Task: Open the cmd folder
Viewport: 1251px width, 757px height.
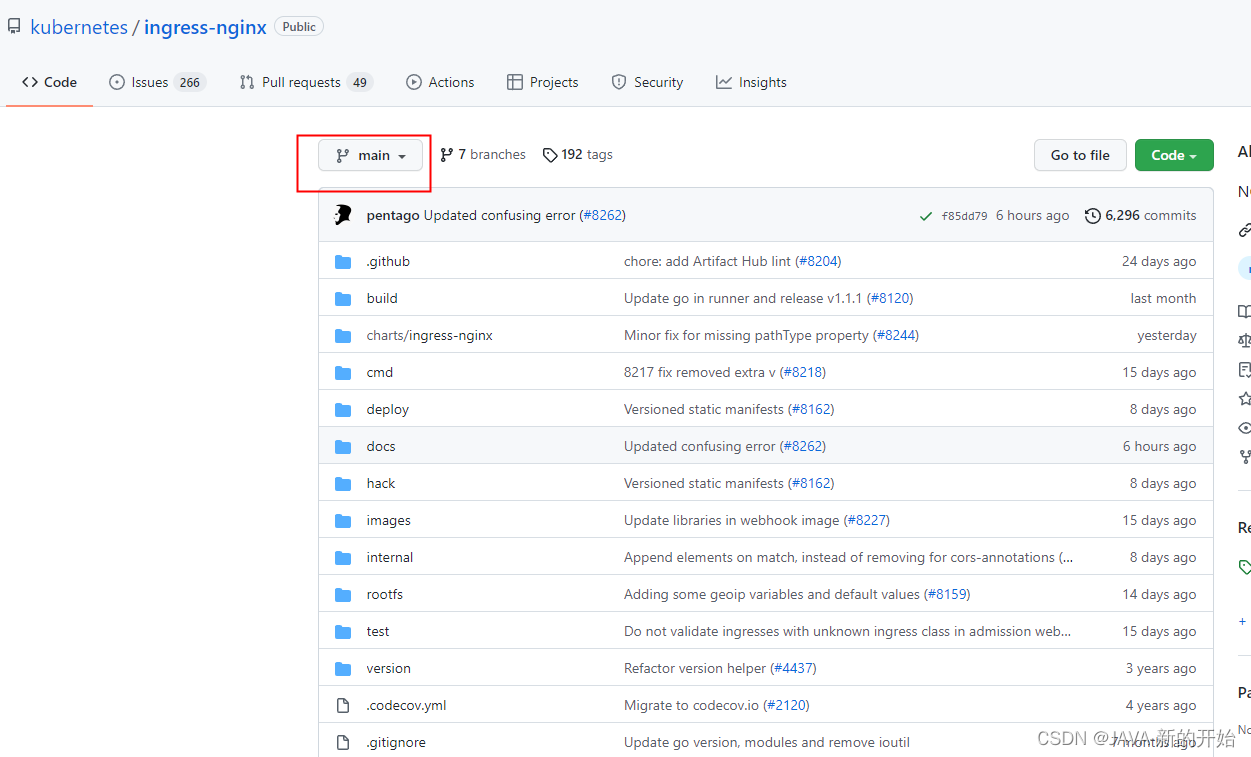Action: (380, 372)
